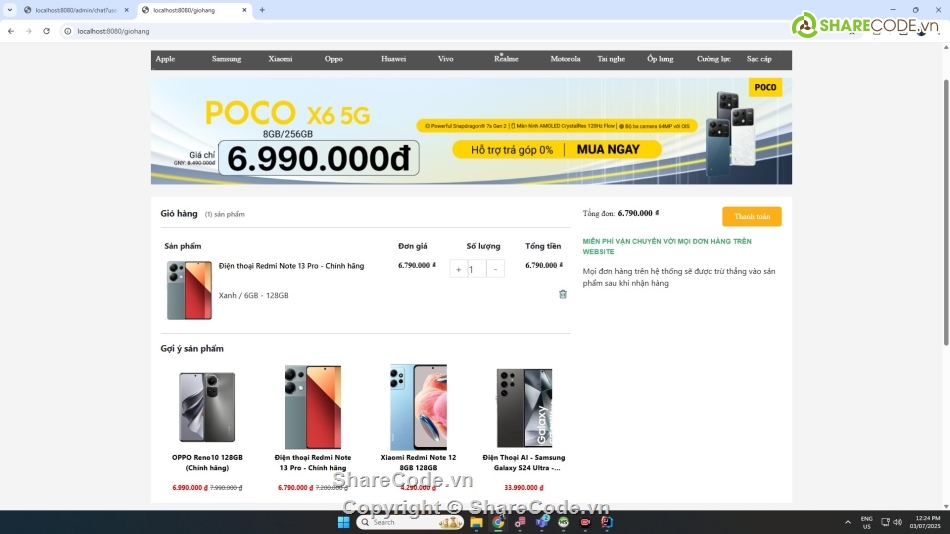
Task: Open cart product title Redmi Note 13 Pro
Action: click(x=291, y=265)
